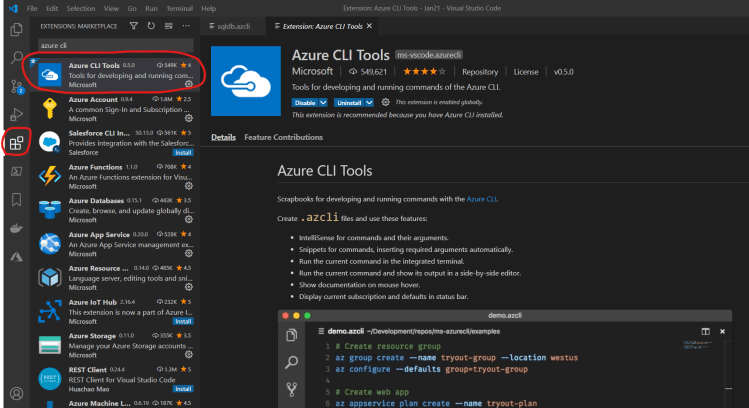This screenshot has height=408, width=749.
Task: Refresh the extensions marketplace list
Action: (151, 26)
